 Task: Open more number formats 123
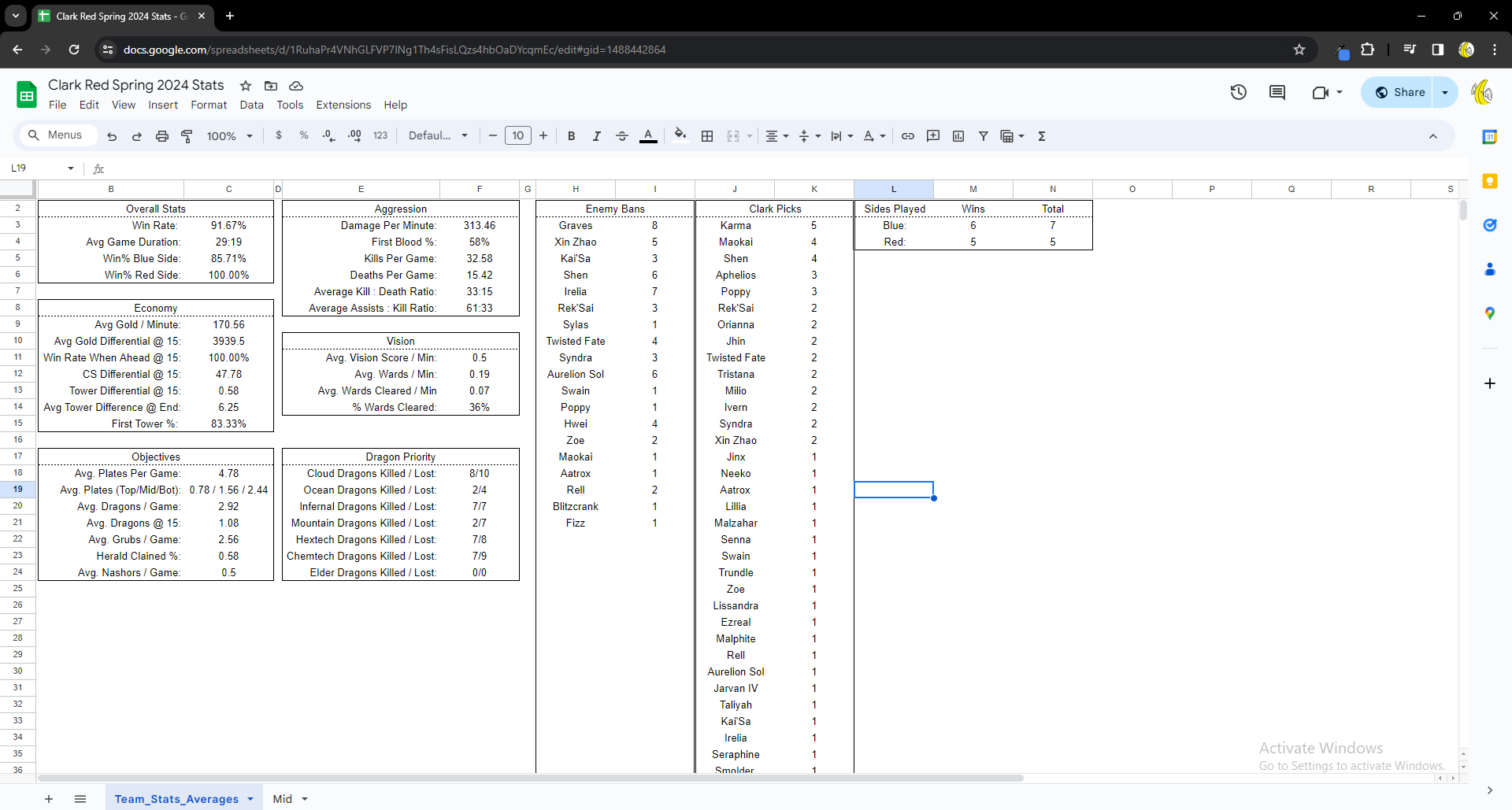coord(380,135)
